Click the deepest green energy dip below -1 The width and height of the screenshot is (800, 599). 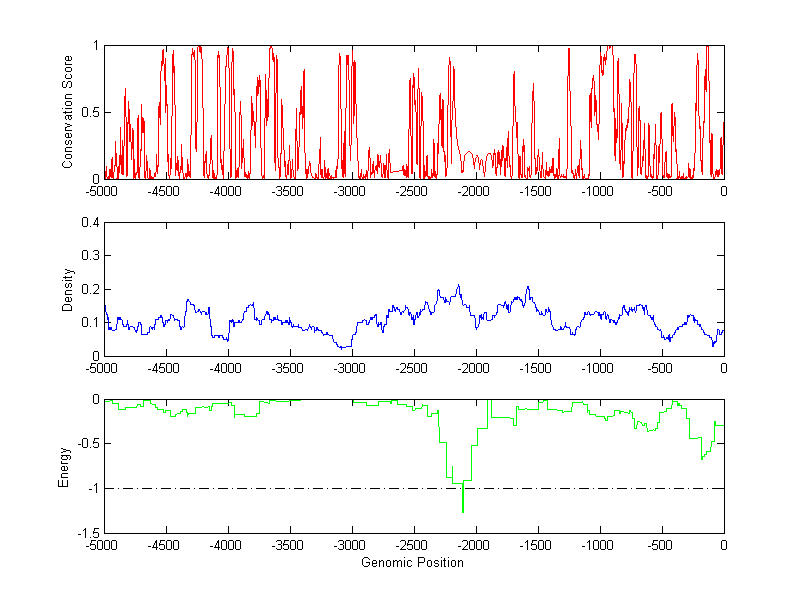click(462, 510)
